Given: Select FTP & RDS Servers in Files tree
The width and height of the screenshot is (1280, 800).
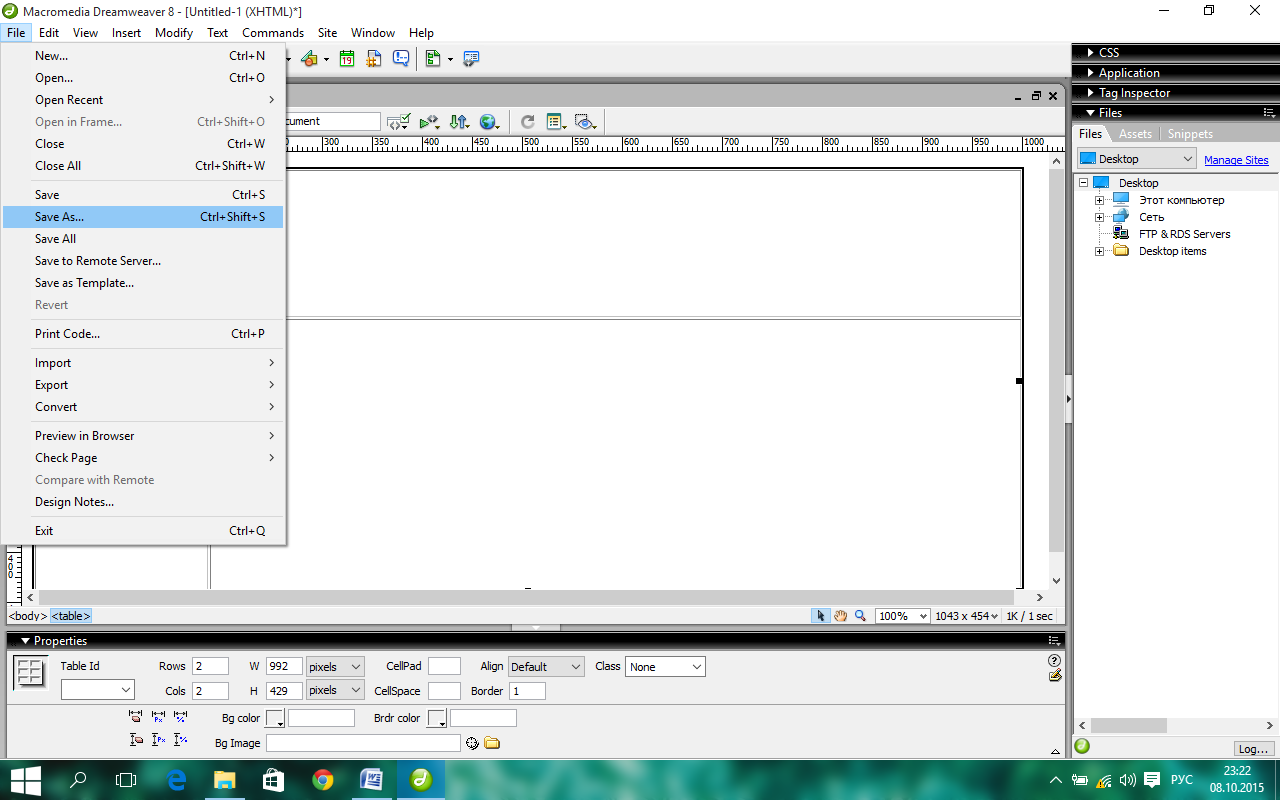Looking at the screenshot, I should (x=1184, y=234).
